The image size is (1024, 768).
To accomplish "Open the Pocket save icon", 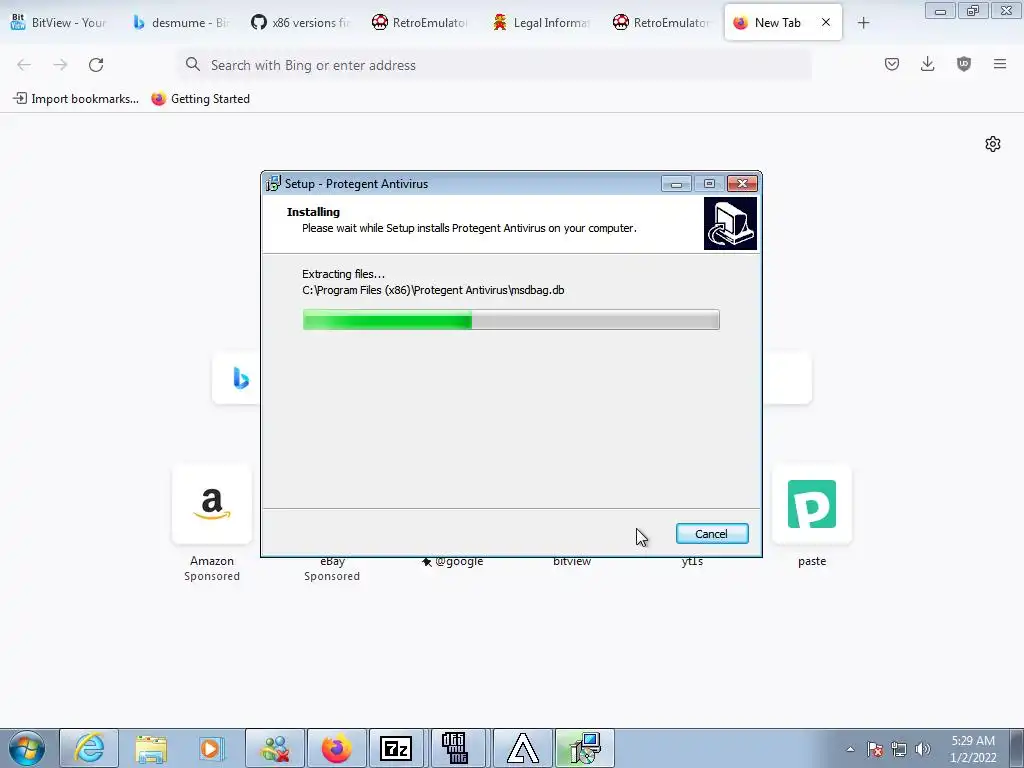I will pyautogui.click(x=892, y=64).
